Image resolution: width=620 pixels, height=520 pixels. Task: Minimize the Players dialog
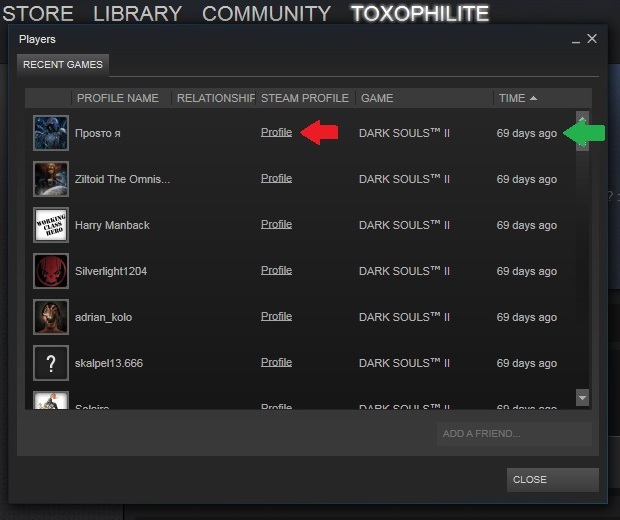pyautogui.click(x=576, y=40)
